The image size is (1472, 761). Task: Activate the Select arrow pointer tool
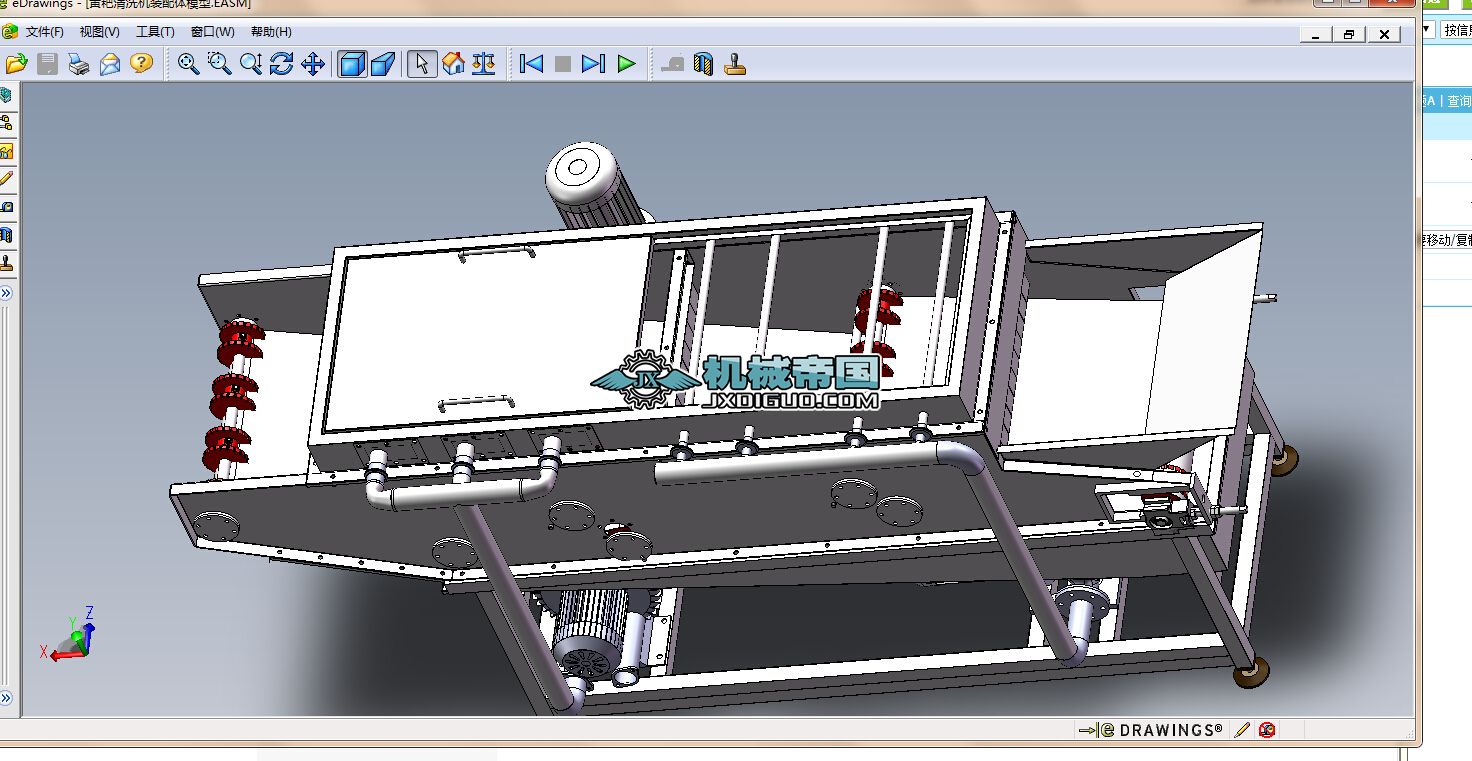click(422, 64)
